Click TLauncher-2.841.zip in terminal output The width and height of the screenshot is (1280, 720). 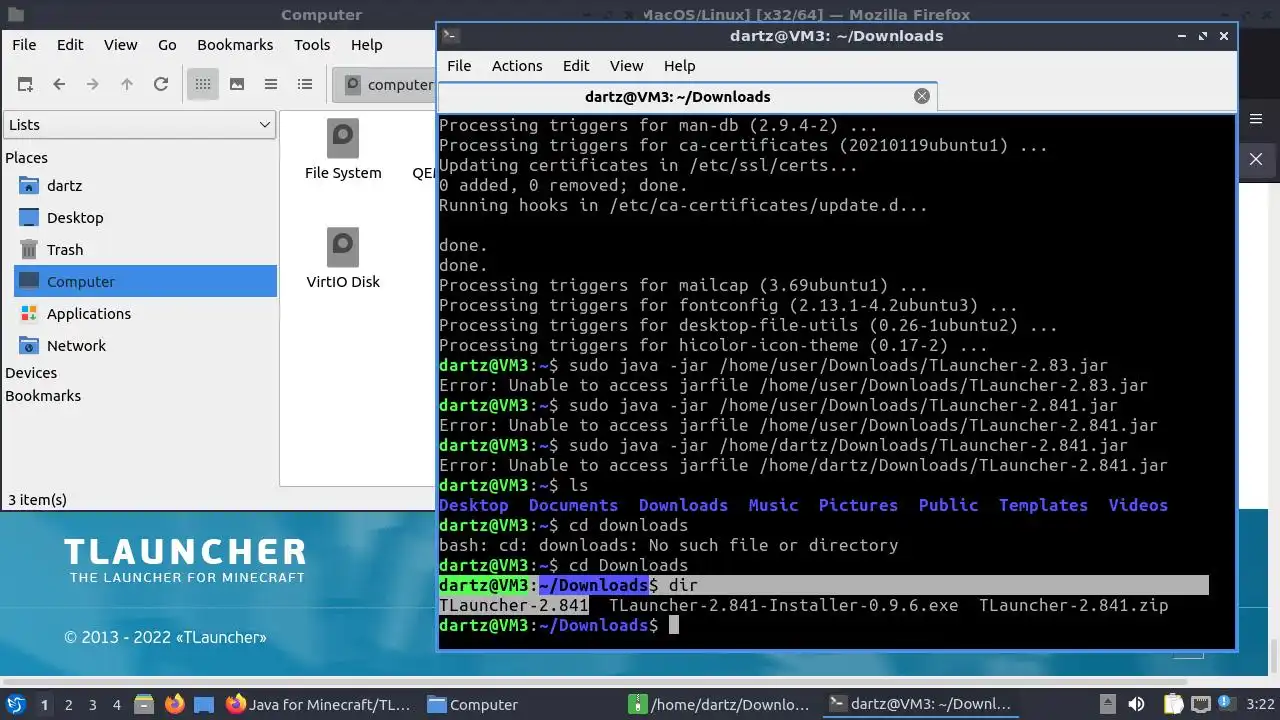[x=1073, y=605]
